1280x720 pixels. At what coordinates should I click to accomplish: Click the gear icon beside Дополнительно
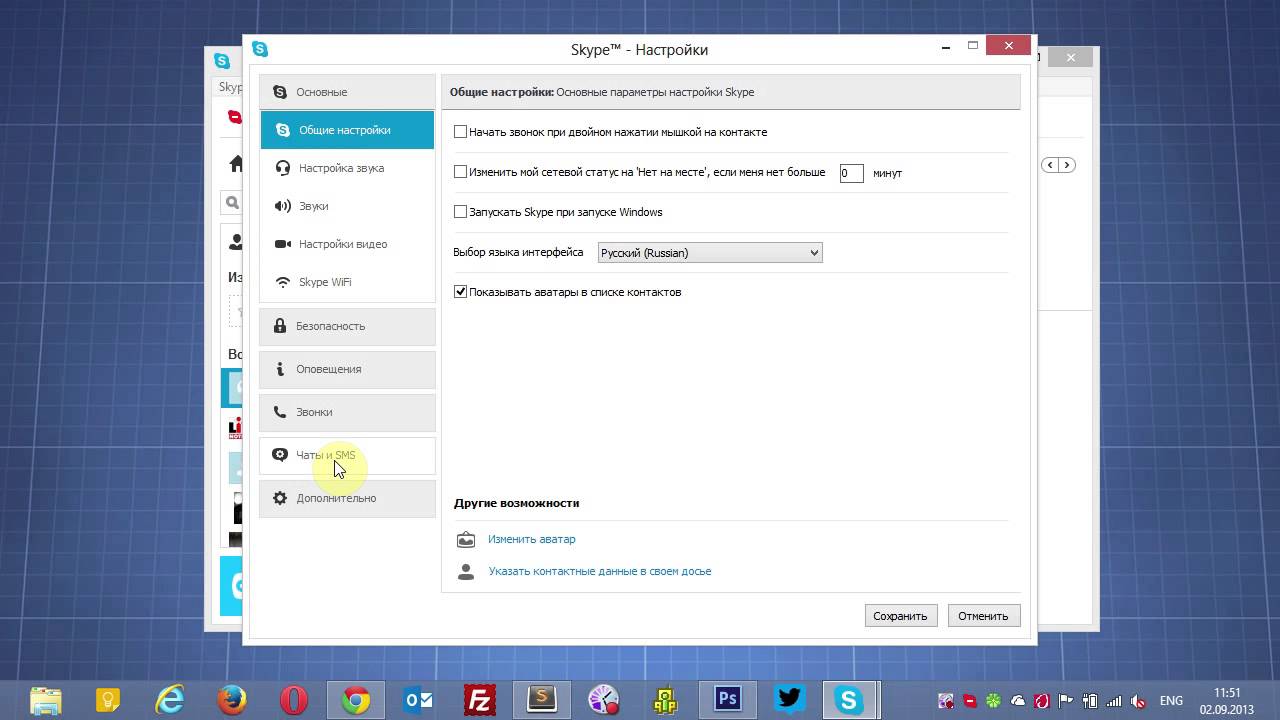click(x=280, y=498)
